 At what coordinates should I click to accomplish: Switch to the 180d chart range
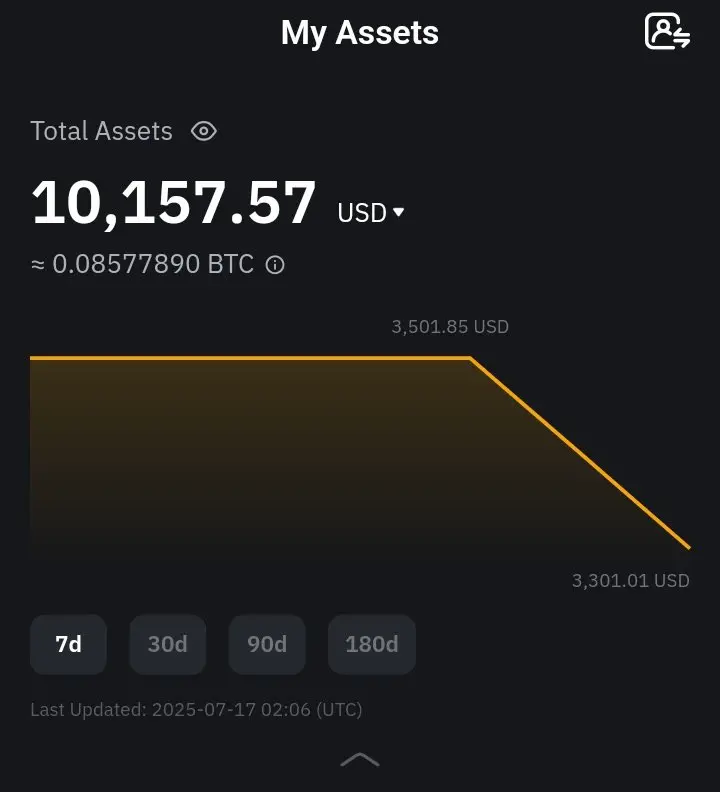click(x=372, y=644)
